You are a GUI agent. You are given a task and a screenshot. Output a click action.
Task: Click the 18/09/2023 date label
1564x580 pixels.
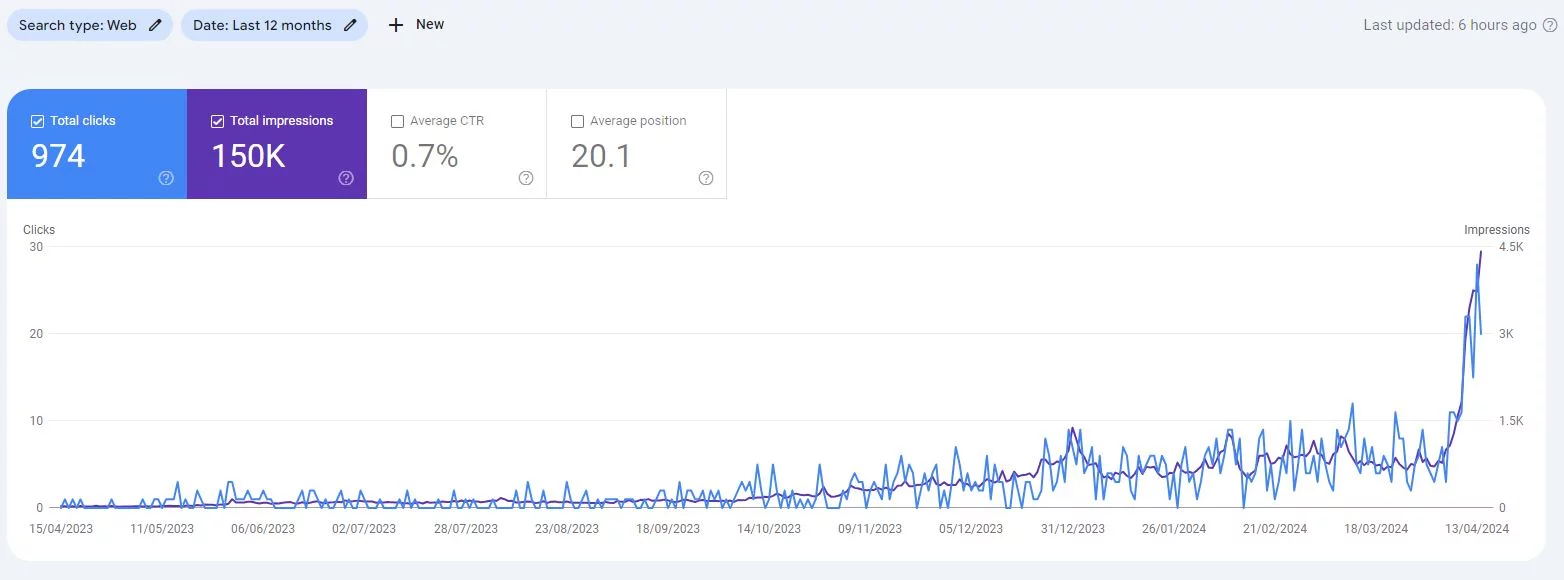(x=668, y=529)
